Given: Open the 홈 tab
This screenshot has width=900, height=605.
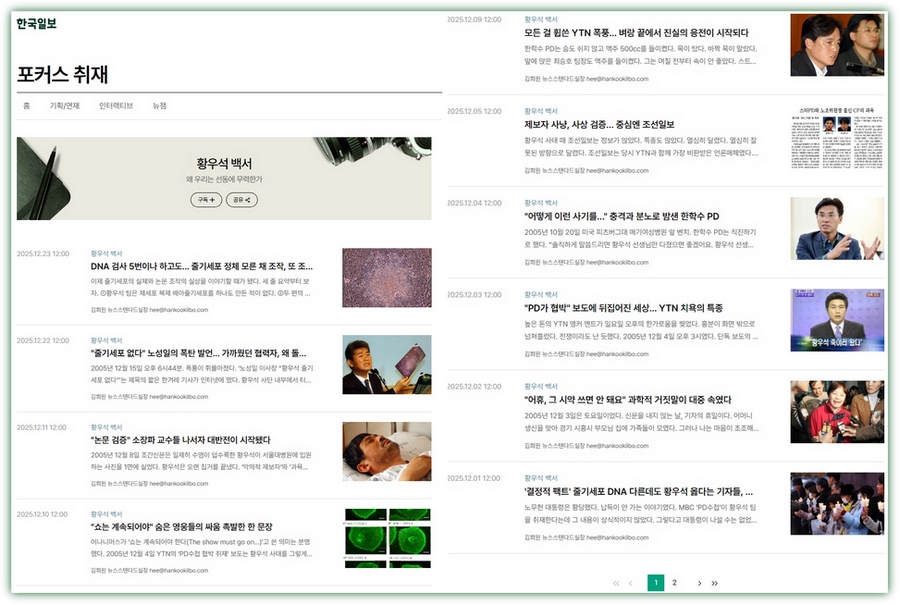Looking at the screenshot, I should (x=26, y=105).
